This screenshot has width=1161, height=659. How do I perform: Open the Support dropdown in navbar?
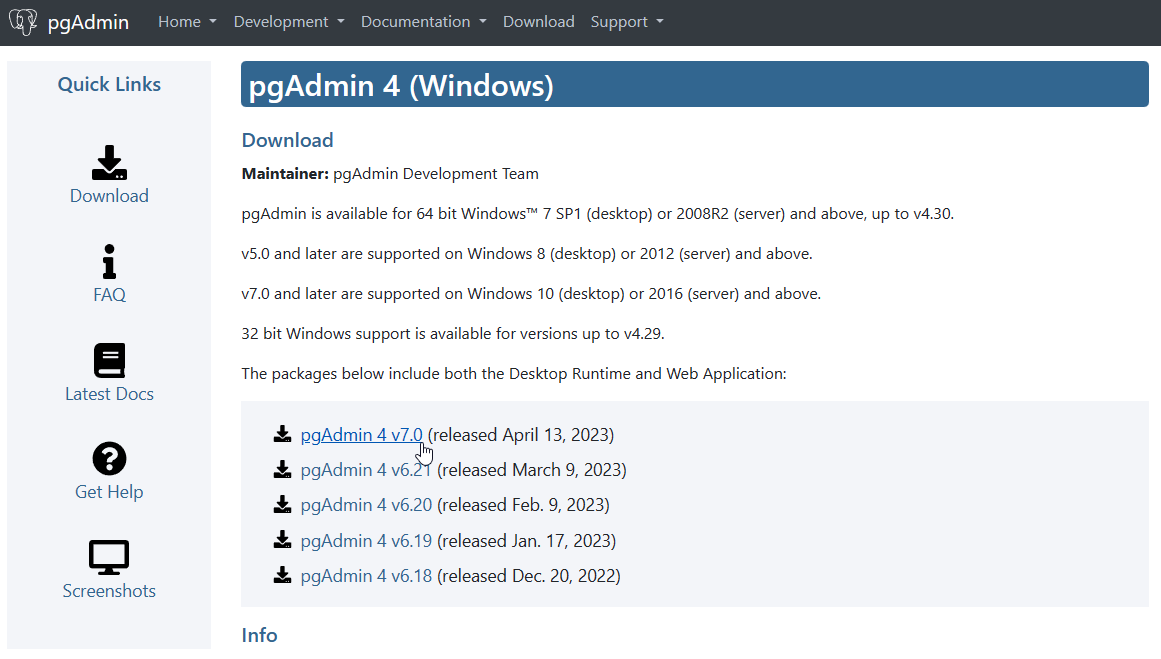tap(626, 22)
